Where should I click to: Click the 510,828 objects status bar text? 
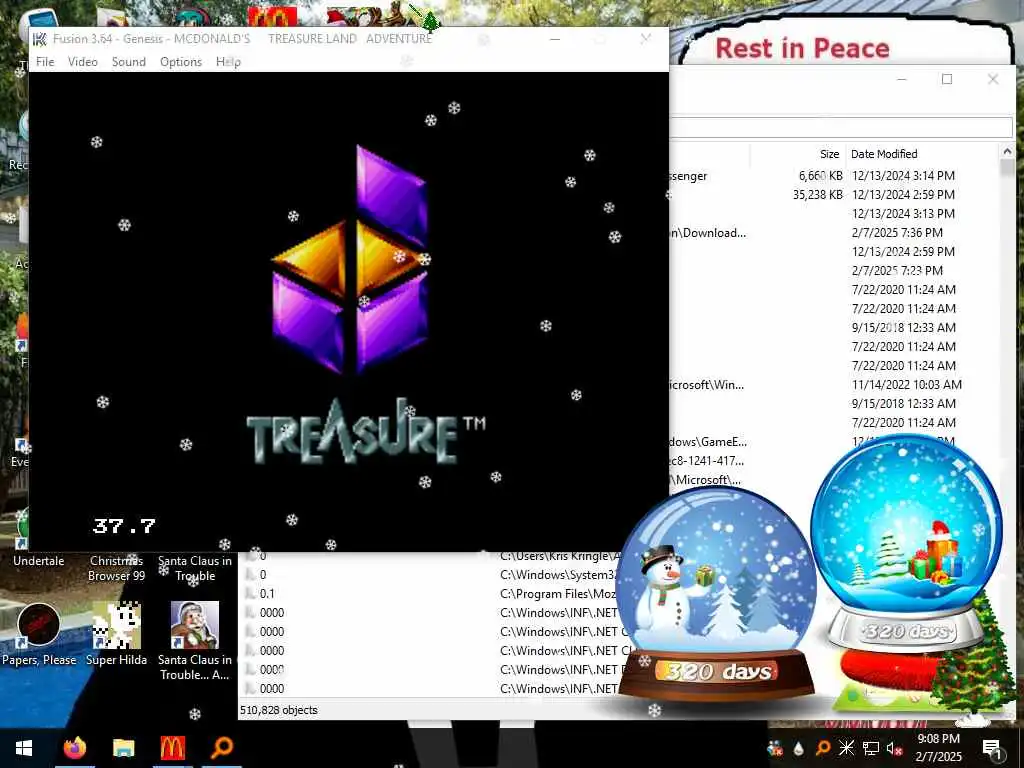click(x=279, y=710)
